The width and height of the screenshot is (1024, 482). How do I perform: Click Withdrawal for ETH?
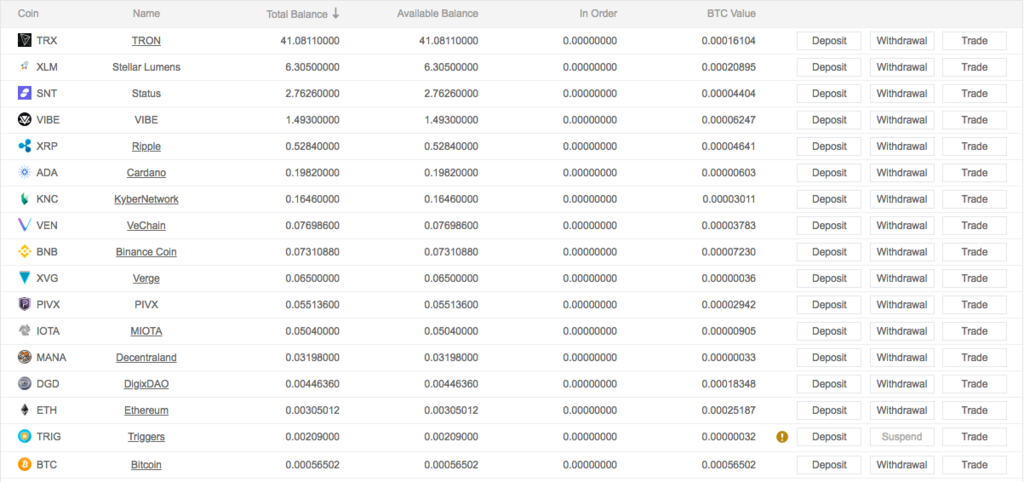coord(902,410)
